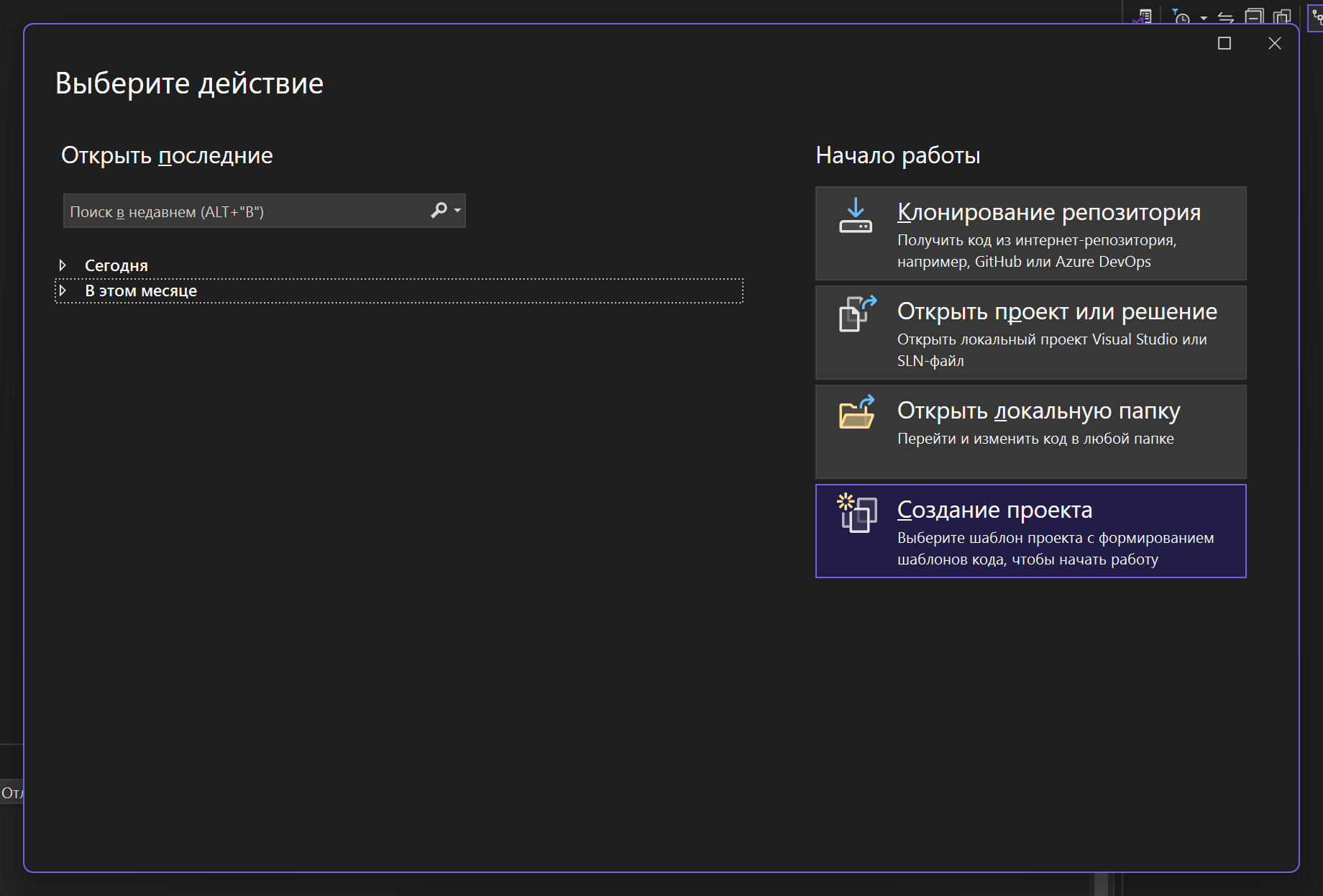The image size is (1323, 896).
Task: Toggle the pending changes filter in background toolbar
Action: point(1181,16)
